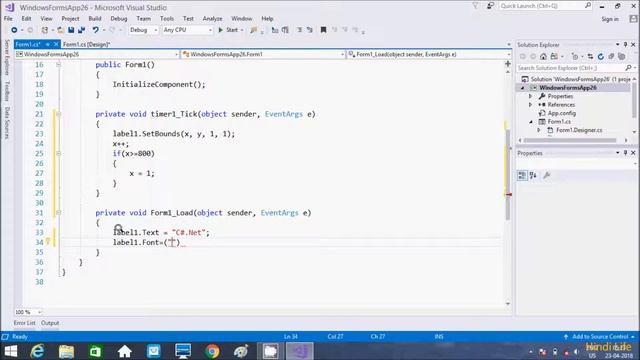Toggle pin on the Solution Explorer panel

click(625, 44)
